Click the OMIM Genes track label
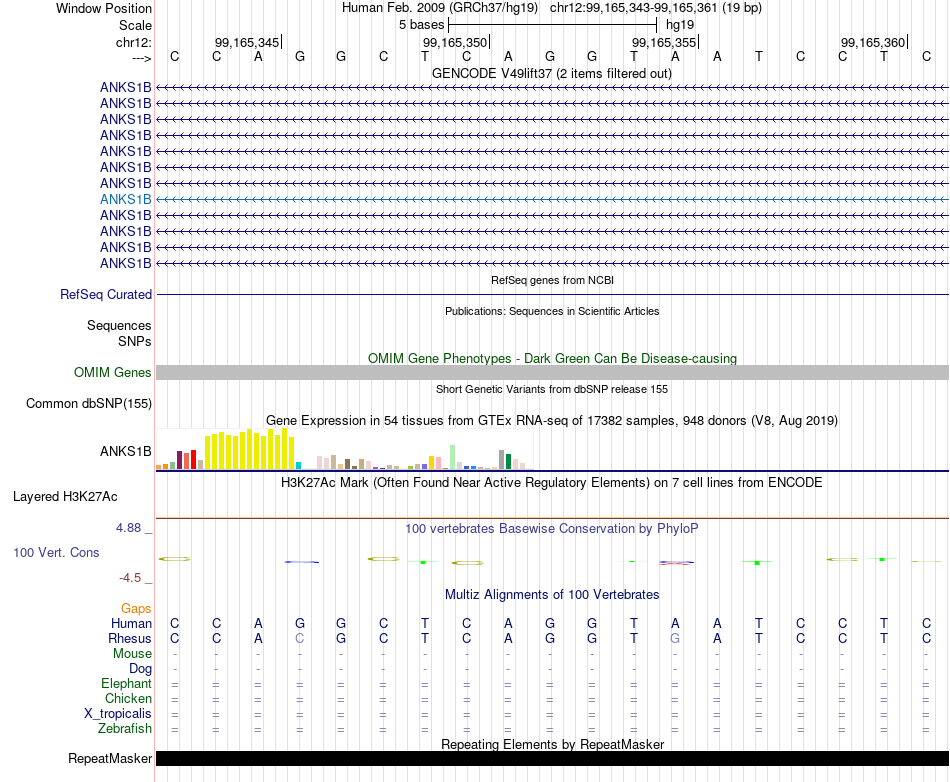 (x=112, y=373)
